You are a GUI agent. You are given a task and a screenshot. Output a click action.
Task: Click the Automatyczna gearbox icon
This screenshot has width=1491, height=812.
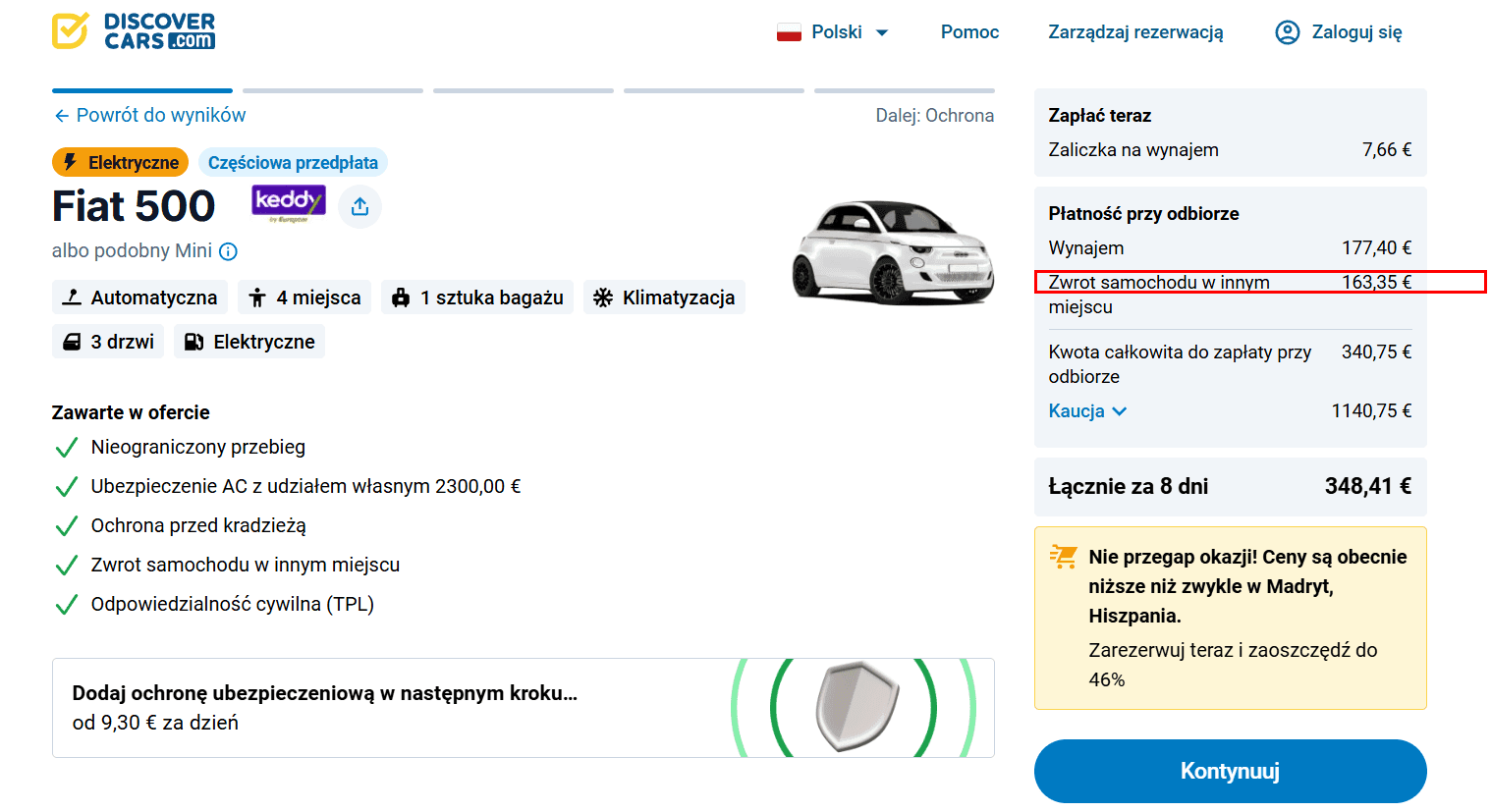[x=72, y=297]
